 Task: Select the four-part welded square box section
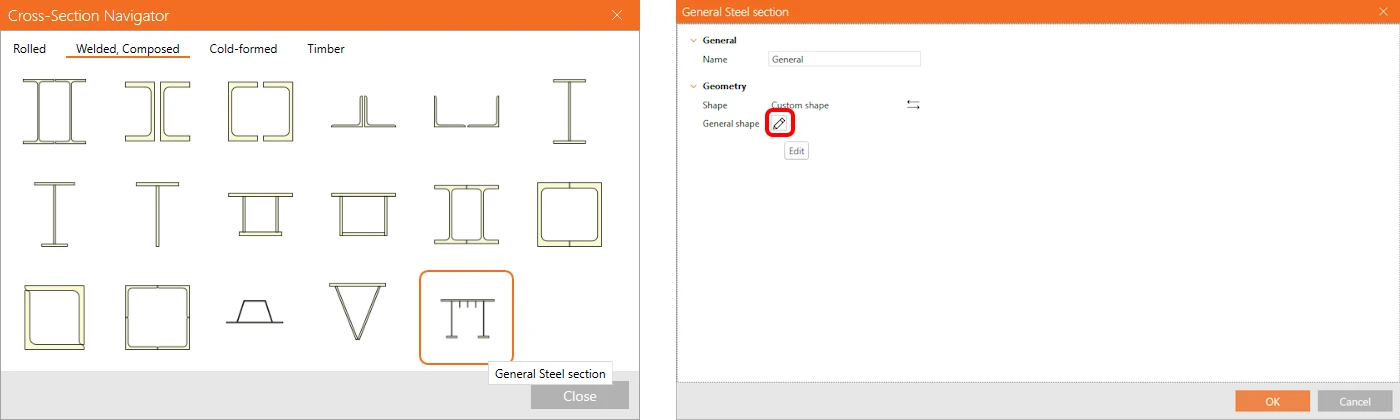click(157, 317)
